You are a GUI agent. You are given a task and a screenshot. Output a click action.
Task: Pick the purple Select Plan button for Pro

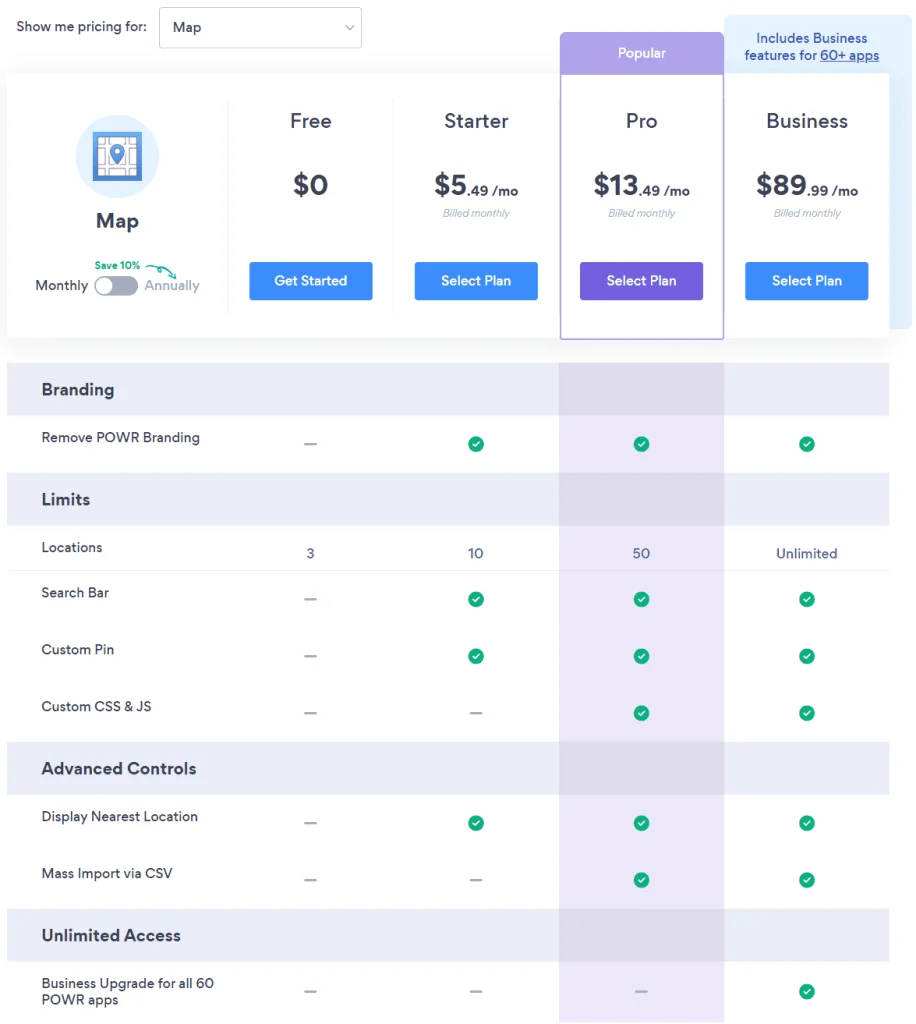tap(641, 281)
